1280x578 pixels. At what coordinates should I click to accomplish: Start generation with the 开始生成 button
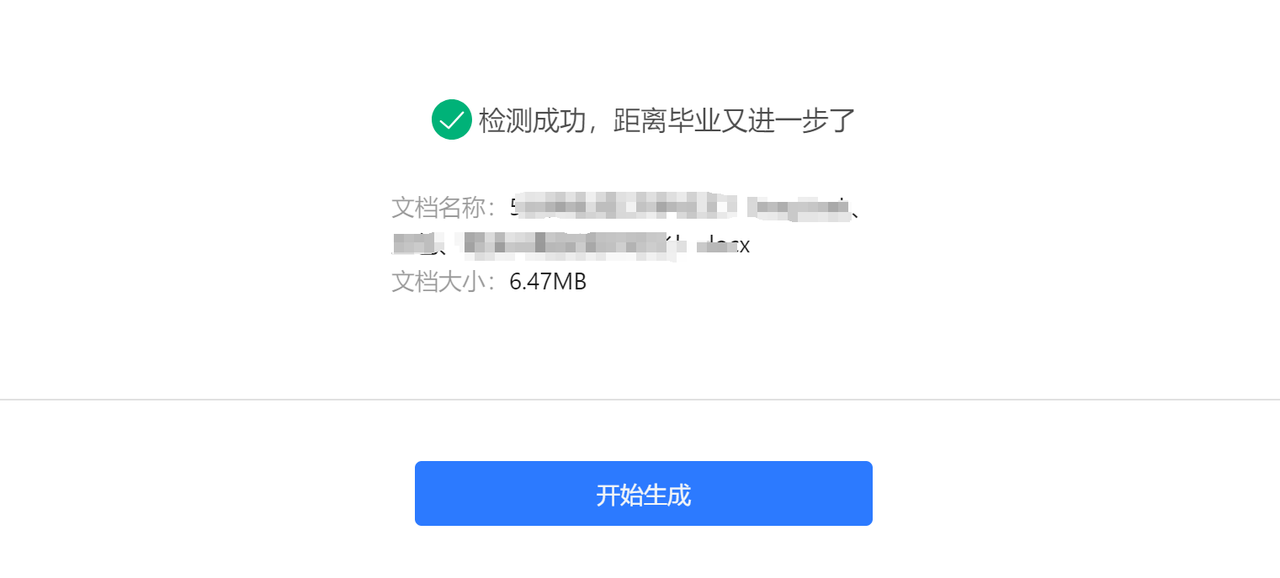click(x=644, y=494)
